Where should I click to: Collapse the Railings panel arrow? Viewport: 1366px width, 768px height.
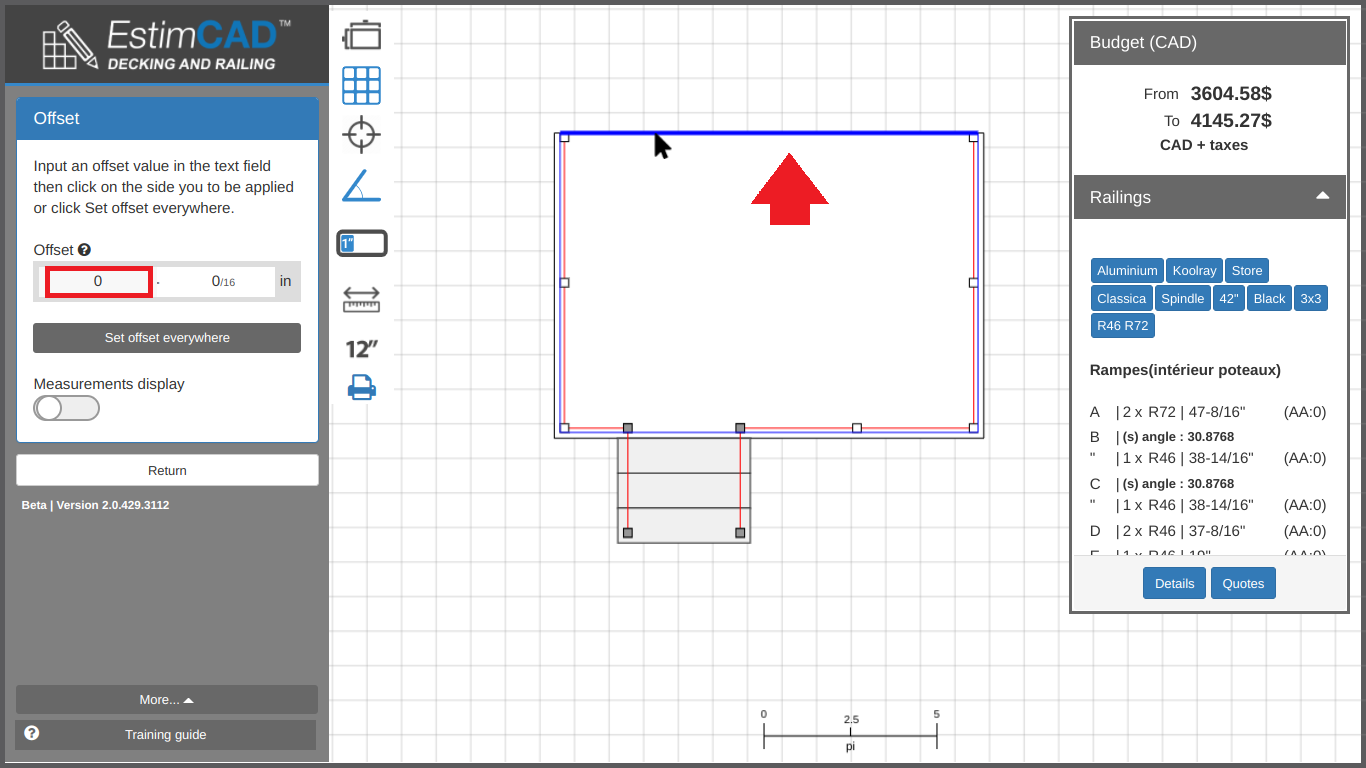click(1322, 196)
